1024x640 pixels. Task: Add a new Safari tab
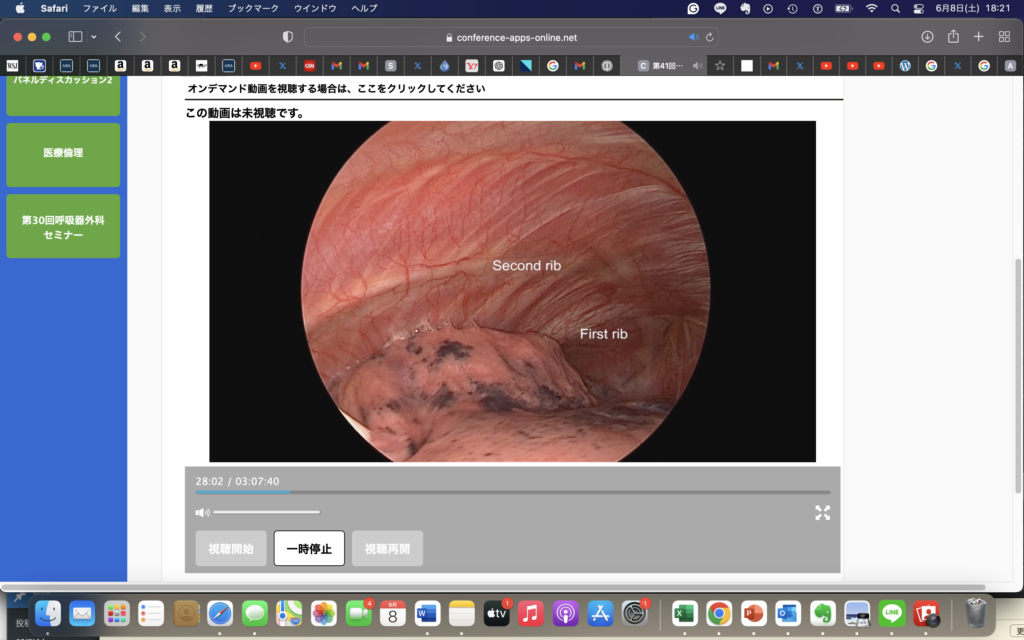[979, 37]
